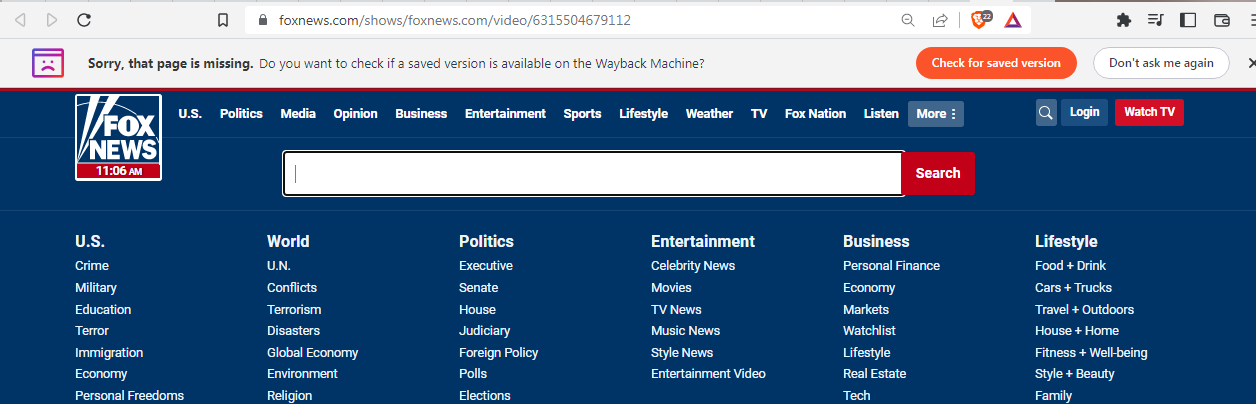Open the Food + Drink link
The width and height of the screenshot is (1256, 404).
coord(1071,266)
